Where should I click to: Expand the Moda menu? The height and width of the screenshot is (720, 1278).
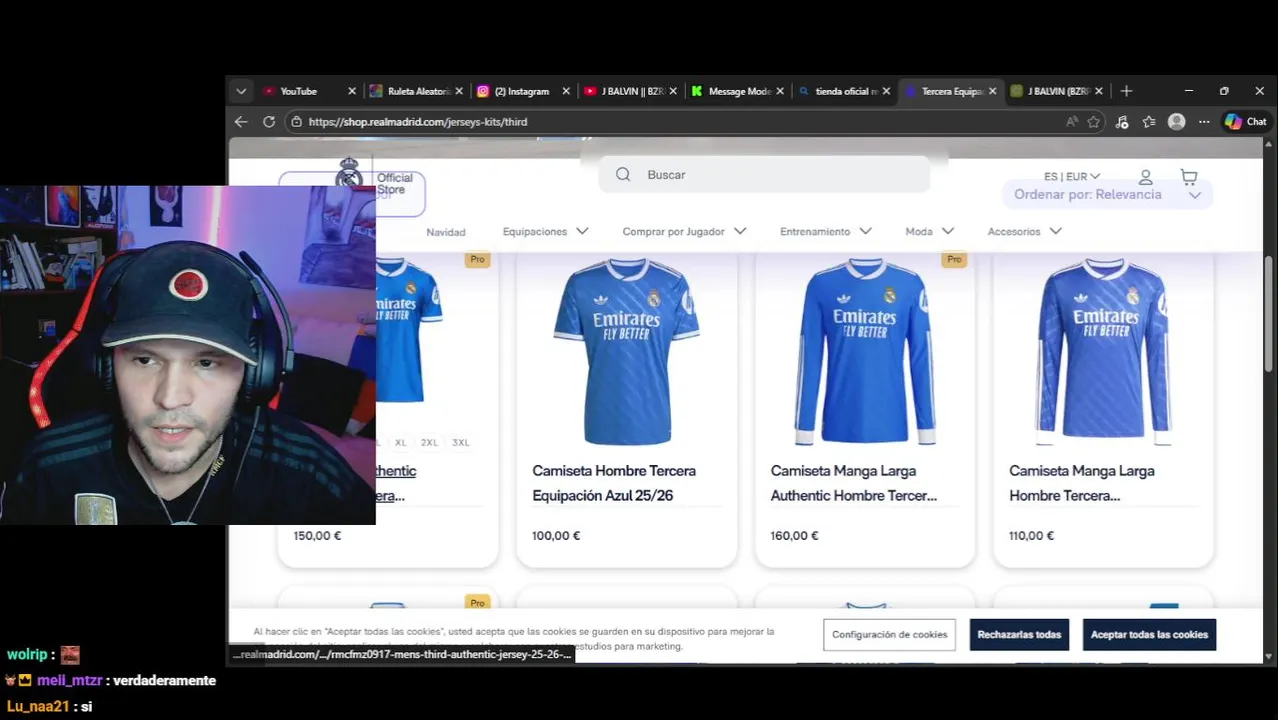929,232
